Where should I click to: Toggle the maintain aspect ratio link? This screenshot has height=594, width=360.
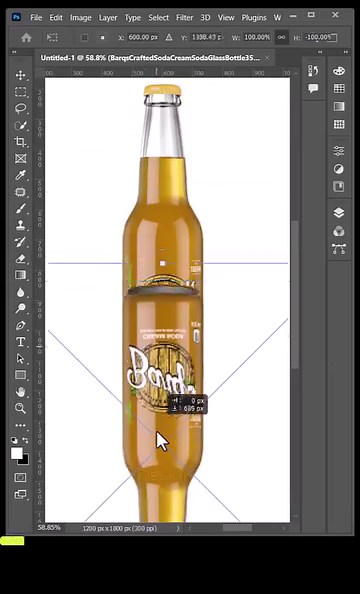pyautogui.click(x=281, y=38)
